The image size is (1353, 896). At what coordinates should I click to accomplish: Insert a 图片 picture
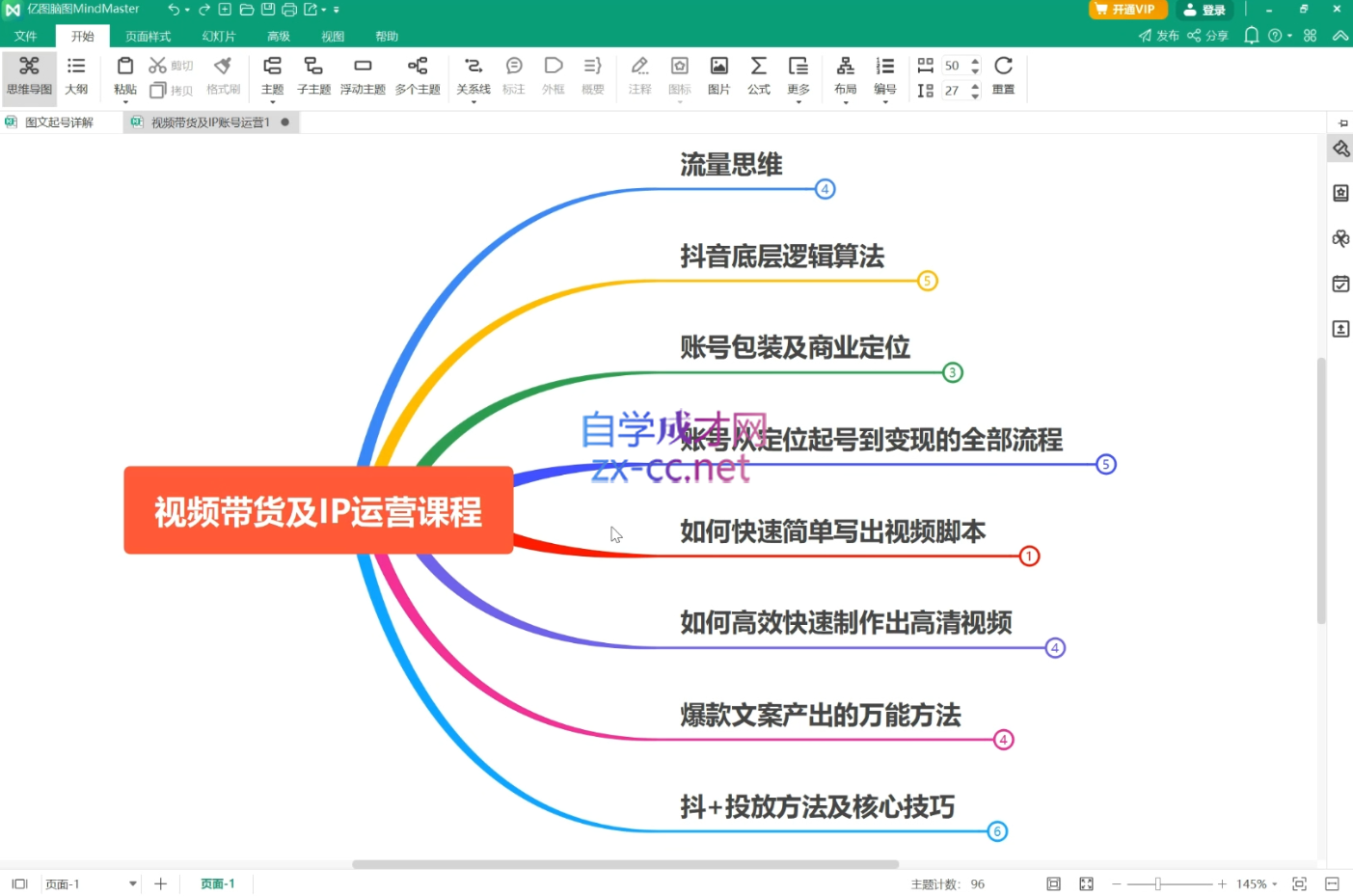718,75
